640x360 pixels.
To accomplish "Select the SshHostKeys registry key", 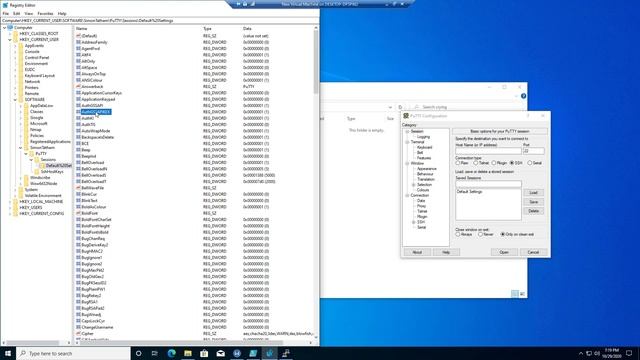I will (52, 172).
